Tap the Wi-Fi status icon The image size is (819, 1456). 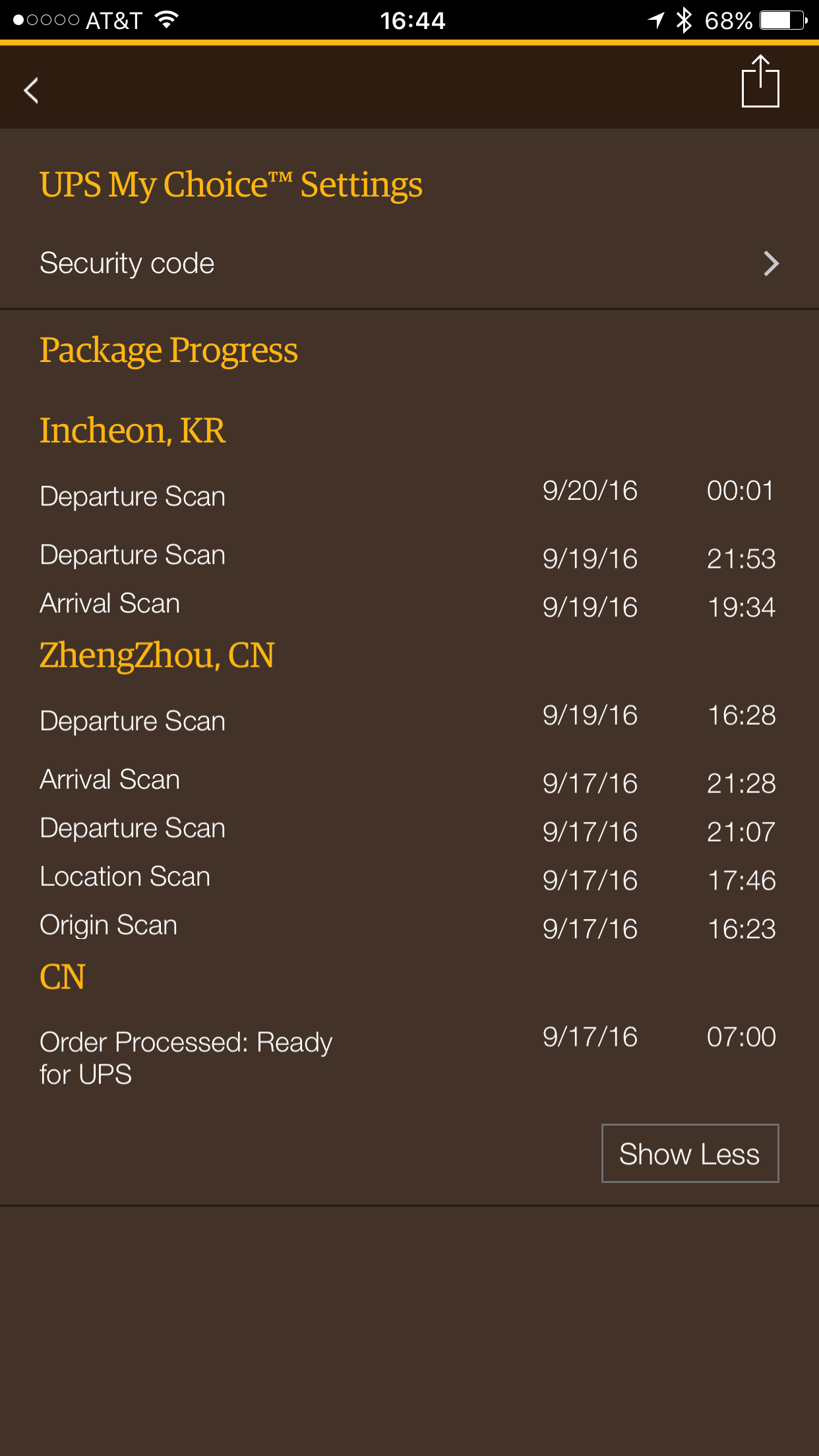click(167, 20)
